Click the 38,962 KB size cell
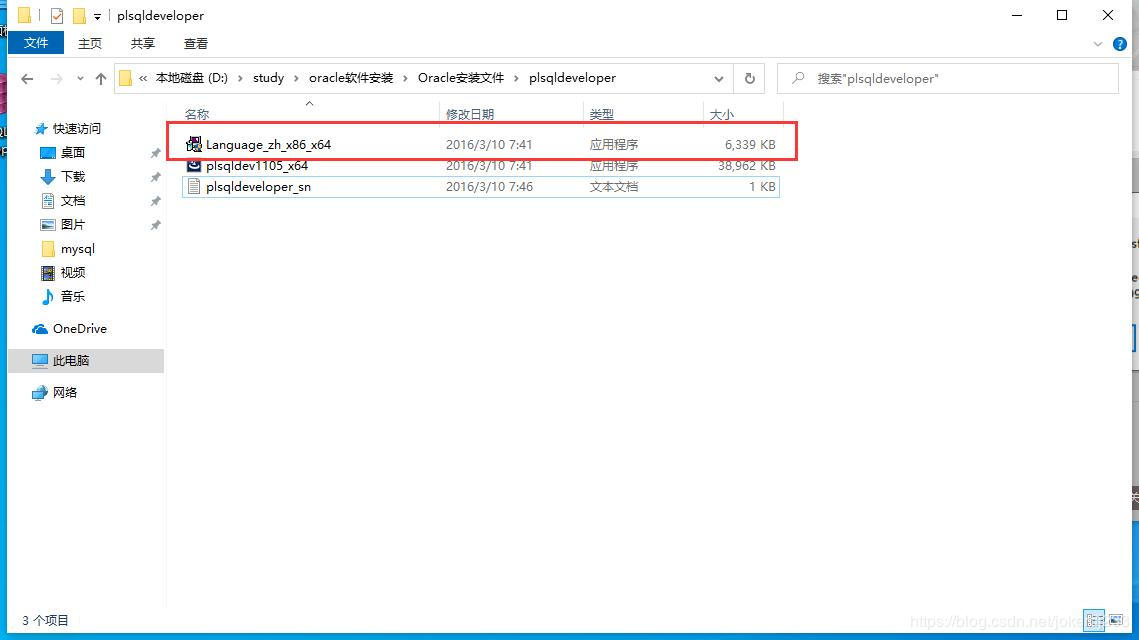 [x=747, y=166]
